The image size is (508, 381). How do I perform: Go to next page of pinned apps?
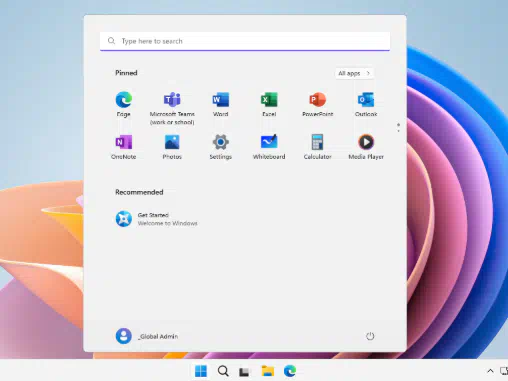pos(398,131)
